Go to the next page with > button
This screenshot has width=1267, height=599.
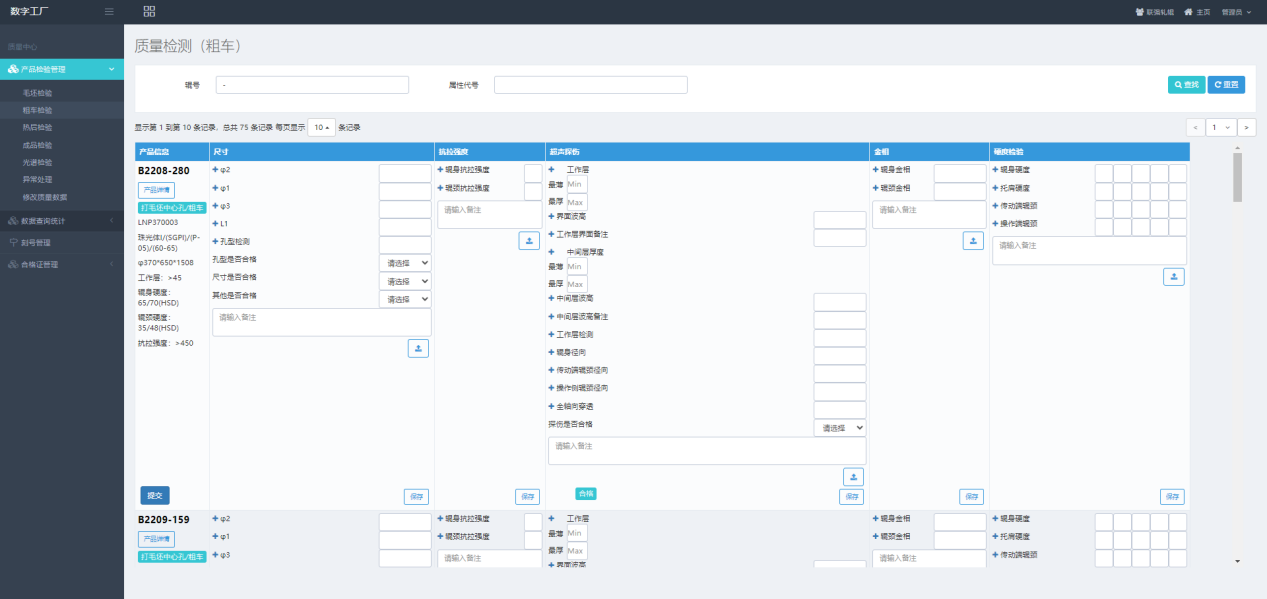[x=1246, y=127]
